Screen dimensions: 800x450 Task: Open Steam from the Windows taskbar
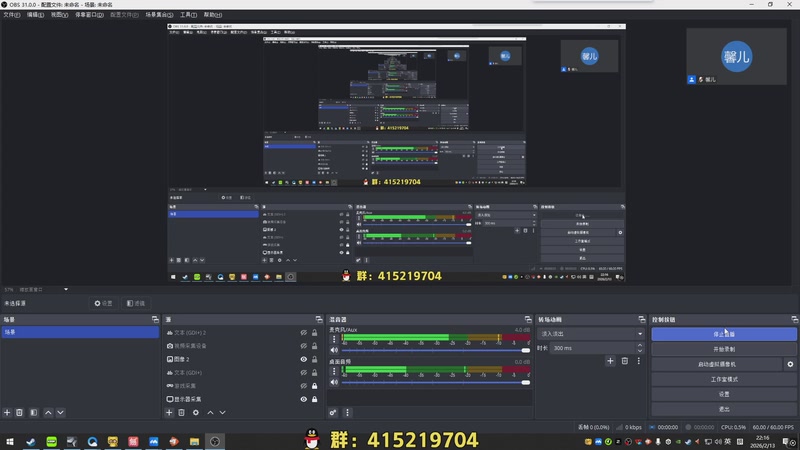tap(31, 441)
